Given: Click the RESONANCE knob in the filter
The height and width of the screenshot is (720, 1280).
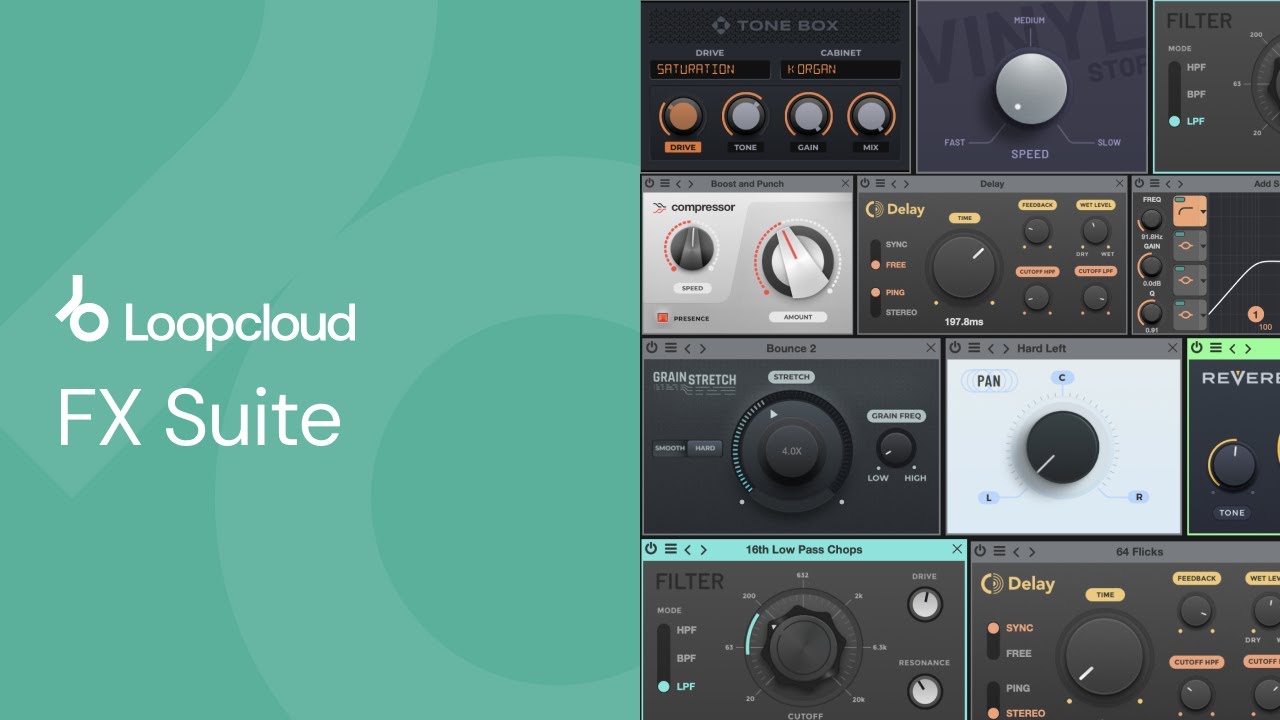Looking at the screenshot, I should 925,690.
